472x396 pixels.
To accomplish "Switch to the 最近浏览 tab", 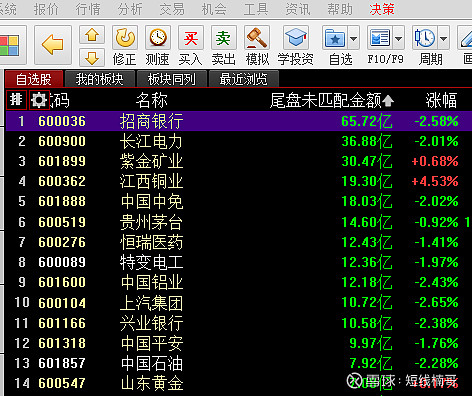I will pos(244,79).
